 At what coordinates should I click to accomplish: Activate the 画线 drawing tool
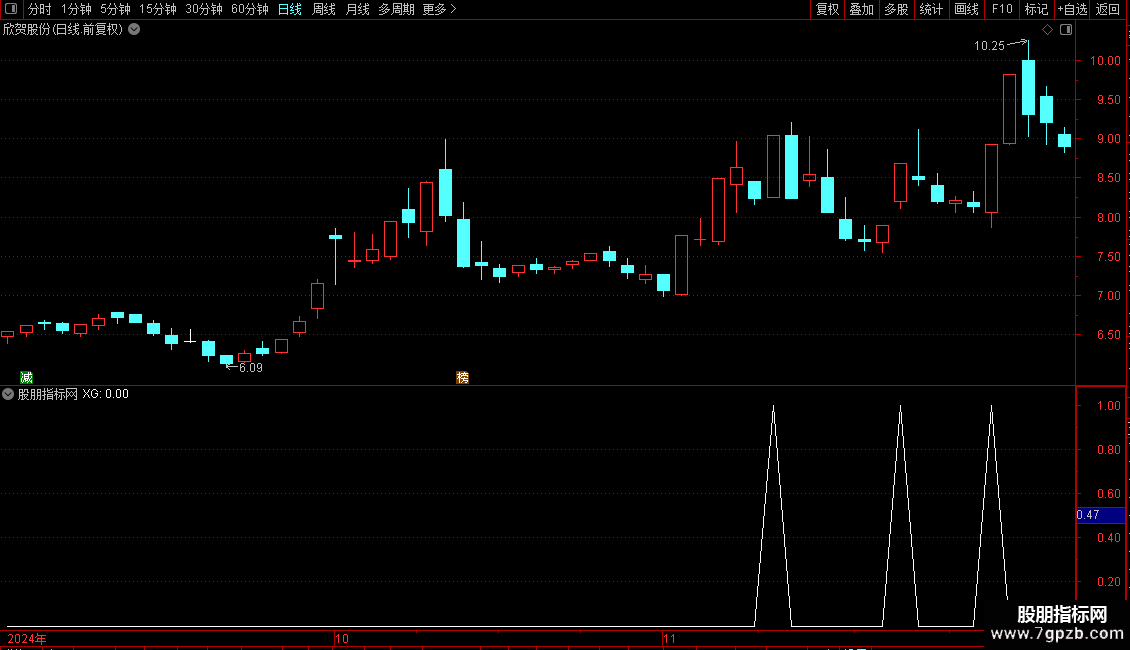[x=966, y=9]
